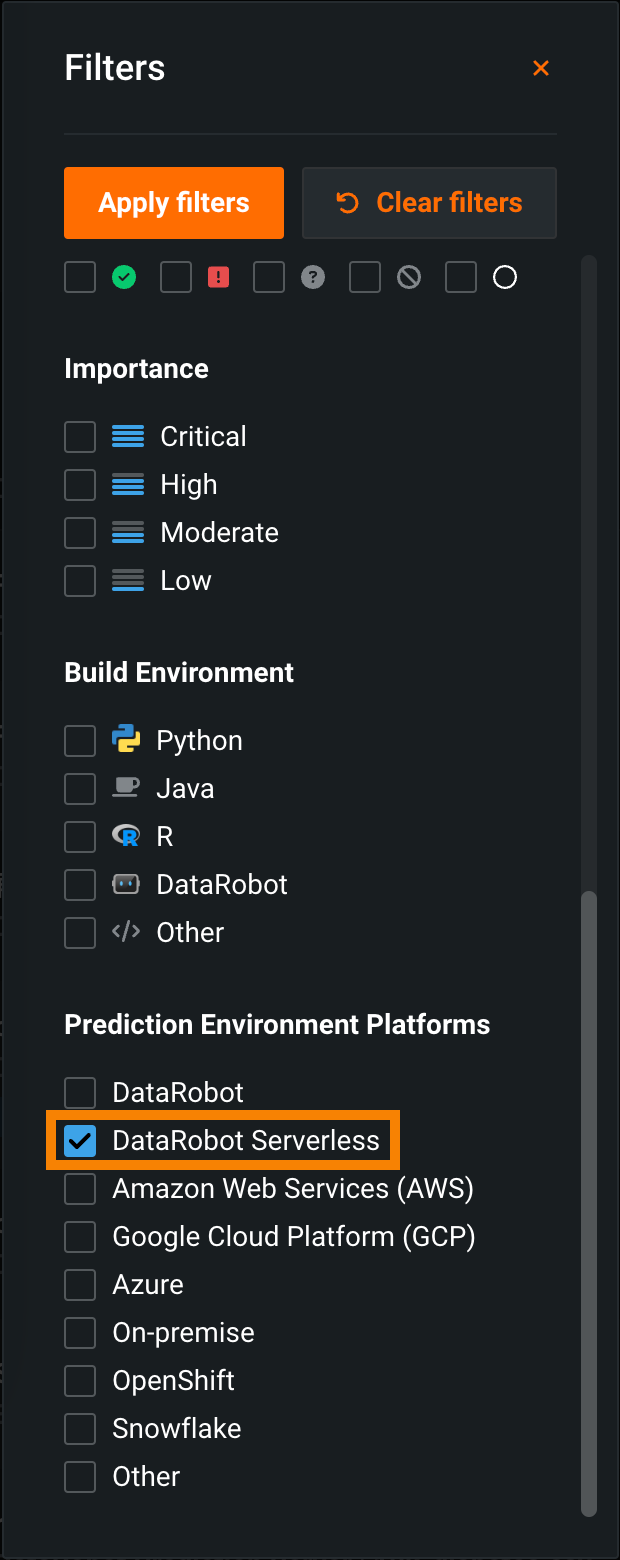
Task: Check the red failing status checkbox
Action: coord(176,277)
